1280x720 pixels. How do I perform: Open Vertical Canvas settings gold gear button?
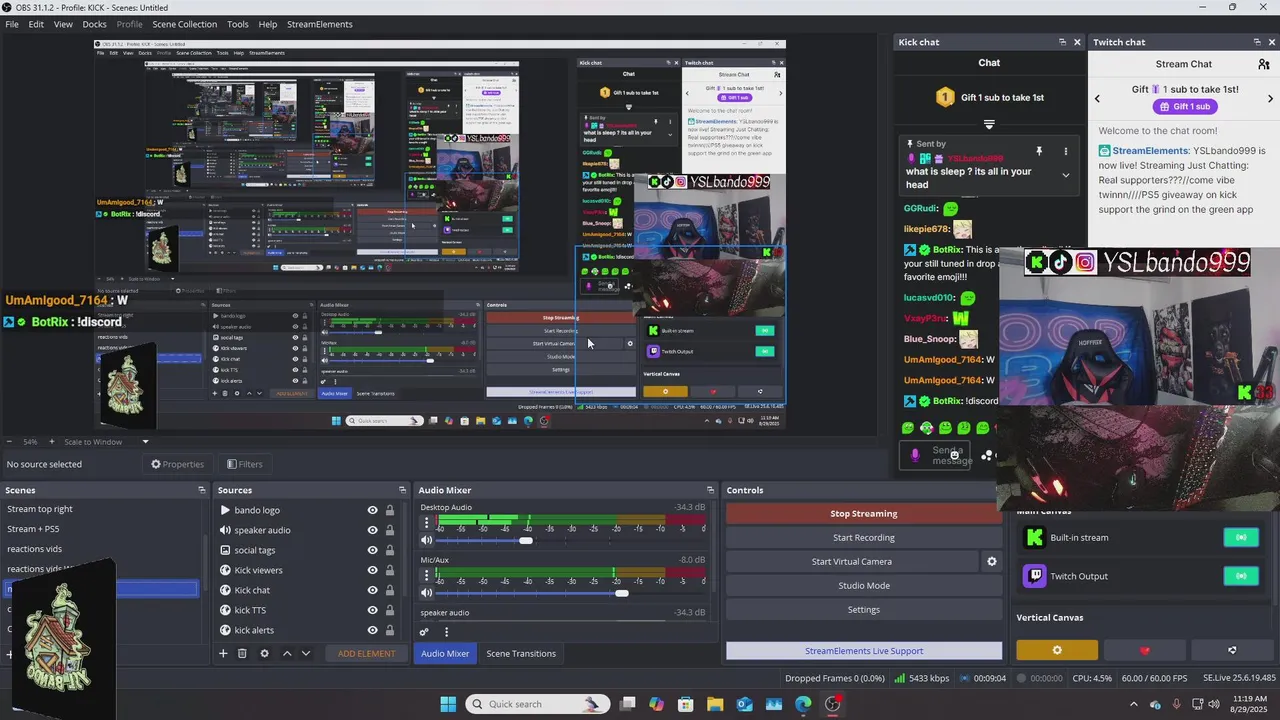[x=1057, y=650]
